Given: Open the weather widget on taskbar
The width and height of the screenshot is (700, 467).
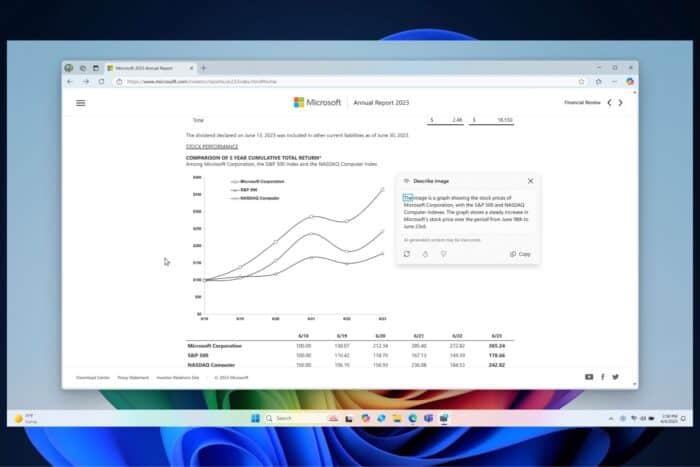Looking at the screenshot, I should 25,418.
